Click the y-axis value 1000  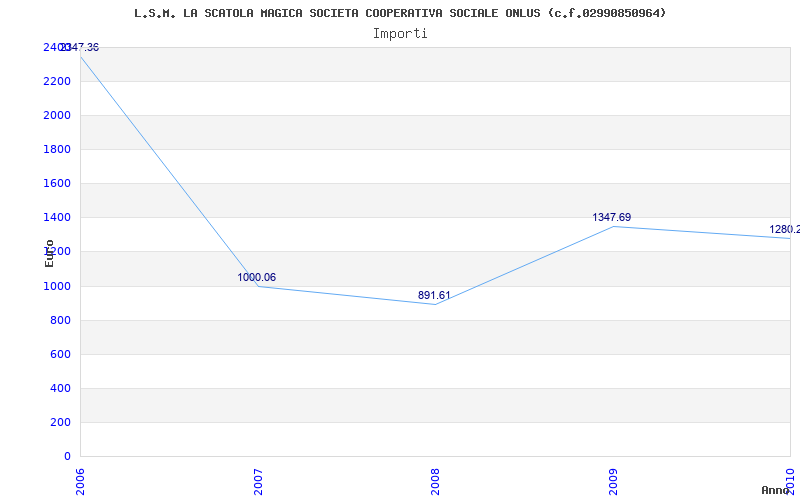(57, 286)
